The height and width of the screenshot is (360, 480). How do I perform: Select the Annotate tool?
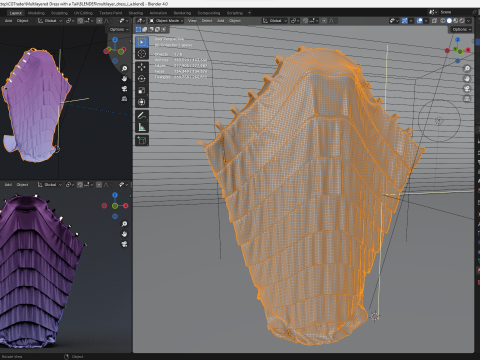click(x=142, y=116)
